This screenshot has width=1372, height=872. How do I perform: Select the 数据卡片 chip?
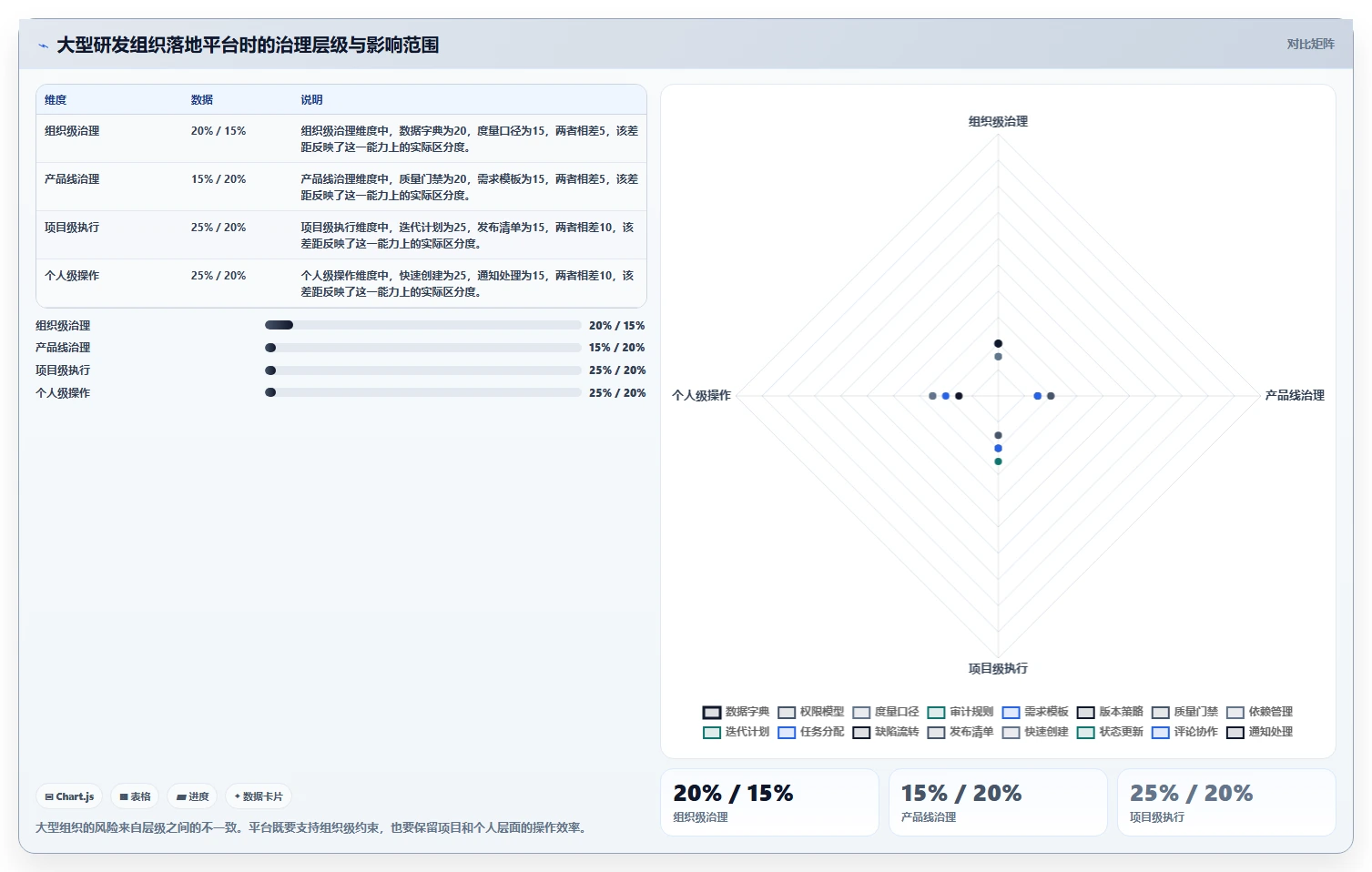(x=259, y=796)
